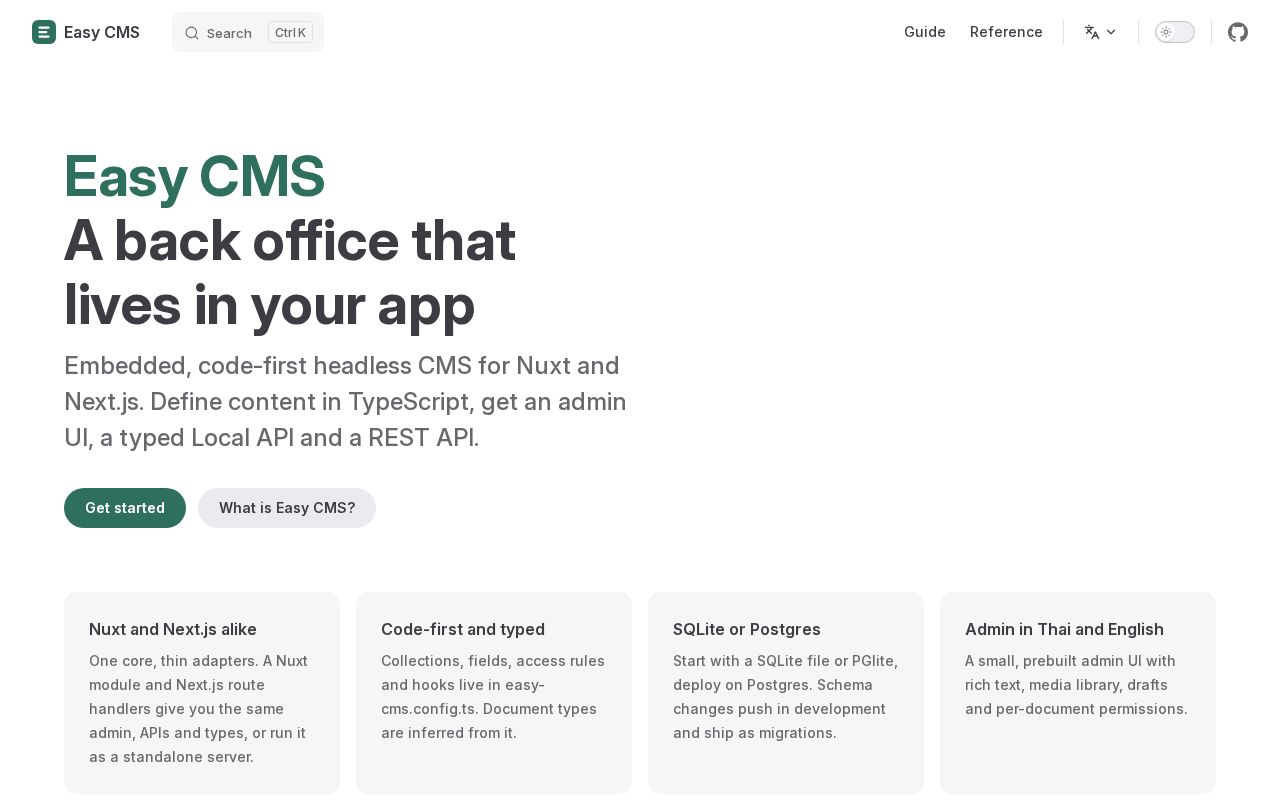Click 'One core, thin adapters' description text
Viewport: 1280px width, 800px height.
point(200,709)
